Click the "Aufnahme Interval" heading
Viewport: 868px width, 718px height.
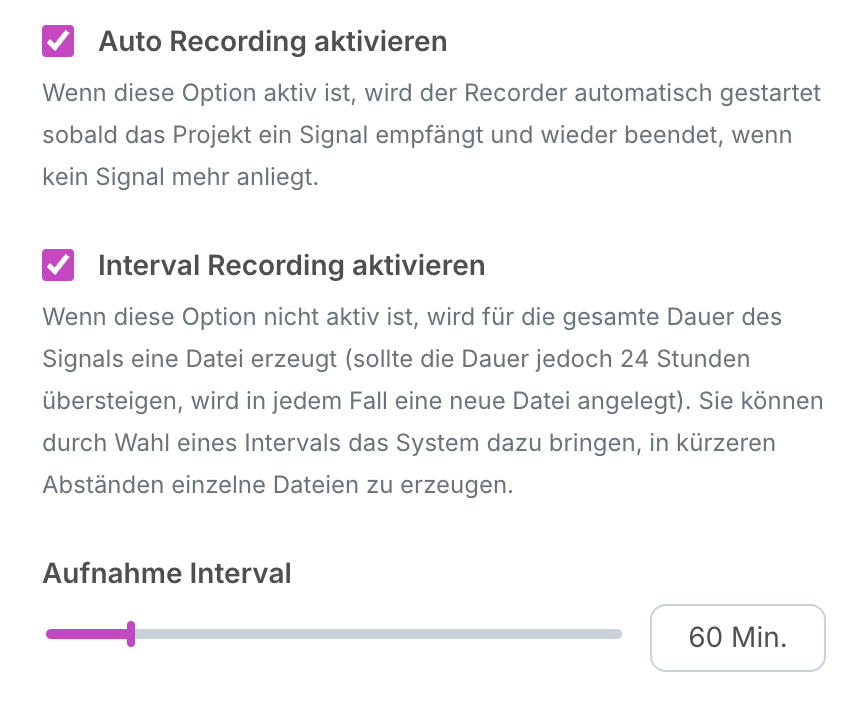pyautogui.click(x=167, y=573)
